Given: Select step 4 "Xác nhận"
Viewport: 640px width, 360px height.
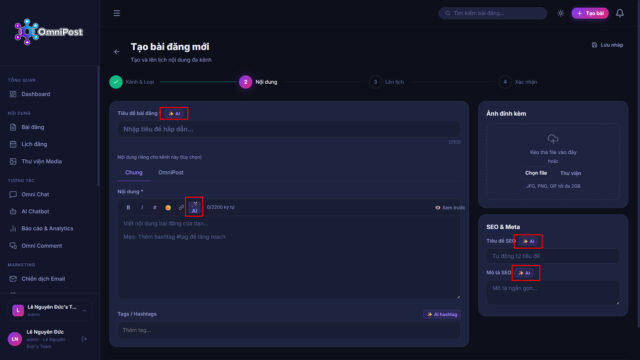Looking at the screenshot, I should click(x=518, y=82).
